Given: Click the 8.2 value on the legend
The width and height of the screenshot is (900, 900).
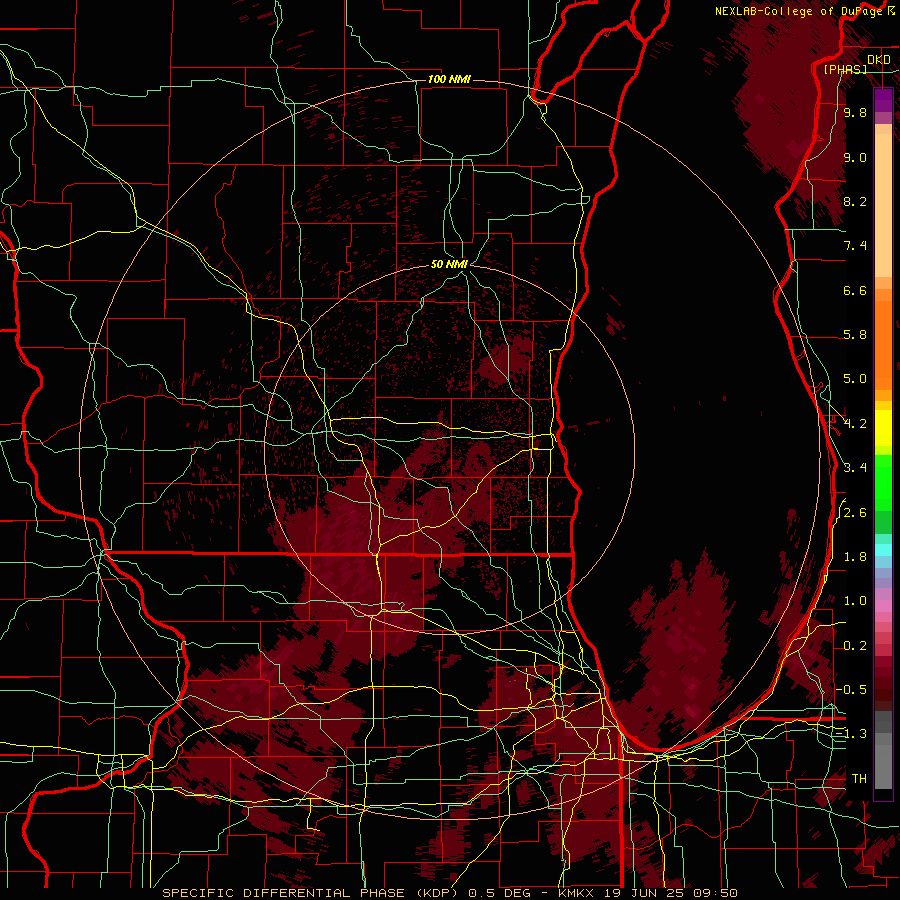Looking at the screenshot, I should tap(855, 201).
